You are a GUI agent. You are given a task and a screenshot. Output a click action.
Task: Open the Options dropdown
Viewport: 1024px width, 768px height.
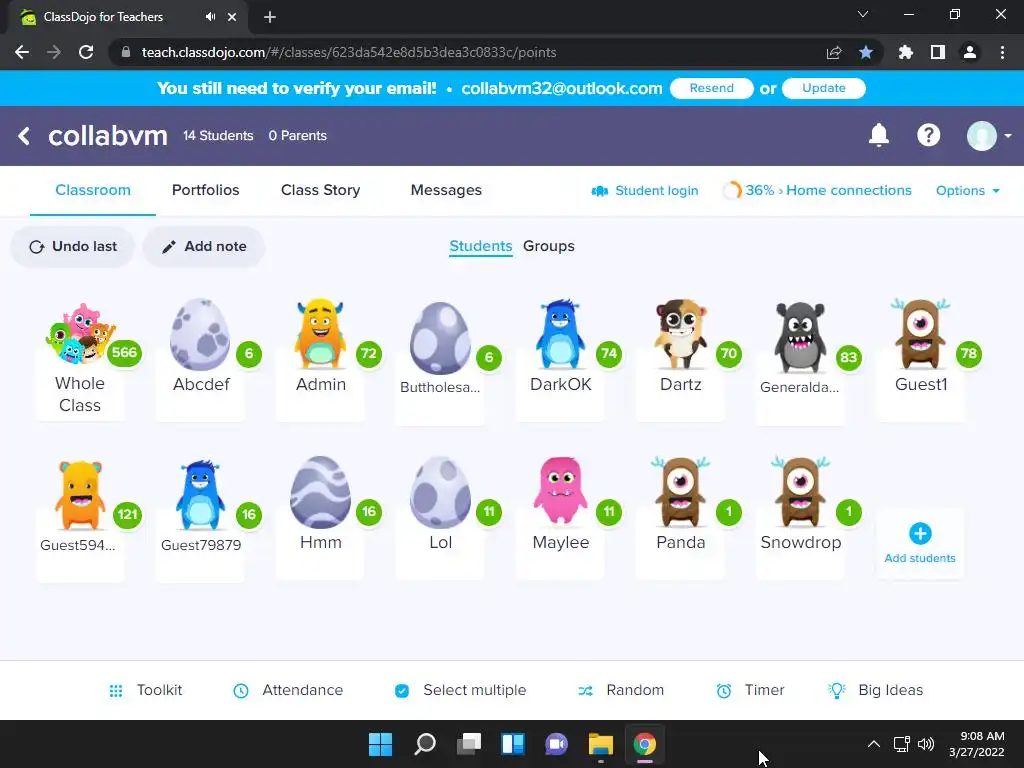[967, 191]
